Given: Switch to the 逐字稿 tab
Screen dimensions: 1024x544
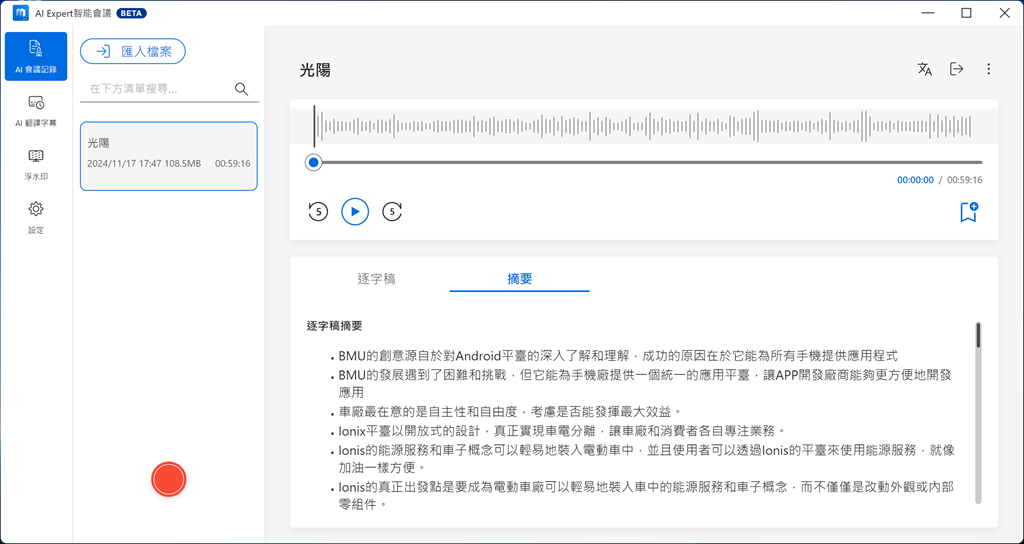Looking at the screenshot, I should pyautogui.click(x=376, y=279).
